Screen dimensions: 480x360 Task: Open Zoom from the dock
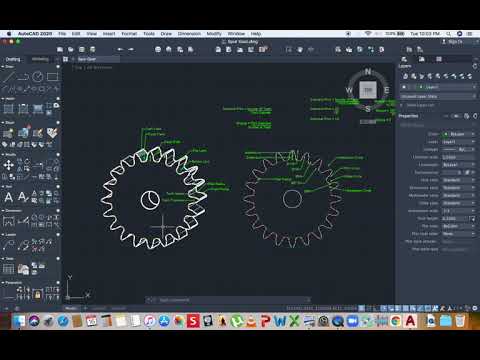352,321
